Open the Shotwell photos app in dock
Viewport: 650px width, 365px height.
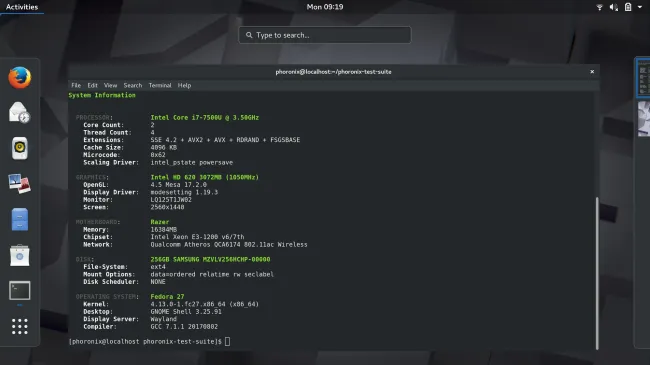[x=19, y=183]
